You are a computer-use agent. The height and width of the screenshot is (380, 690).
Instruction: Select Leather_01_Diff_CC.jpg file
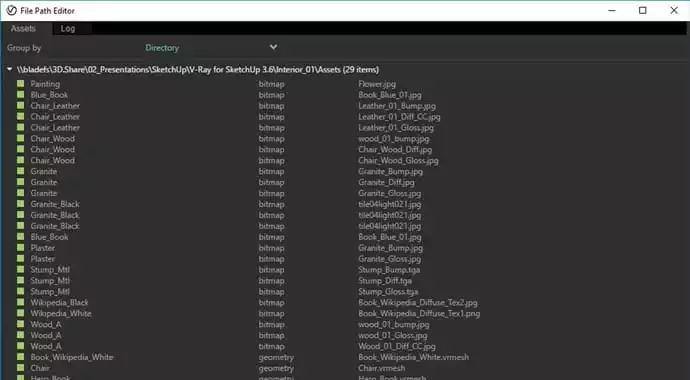399,117
